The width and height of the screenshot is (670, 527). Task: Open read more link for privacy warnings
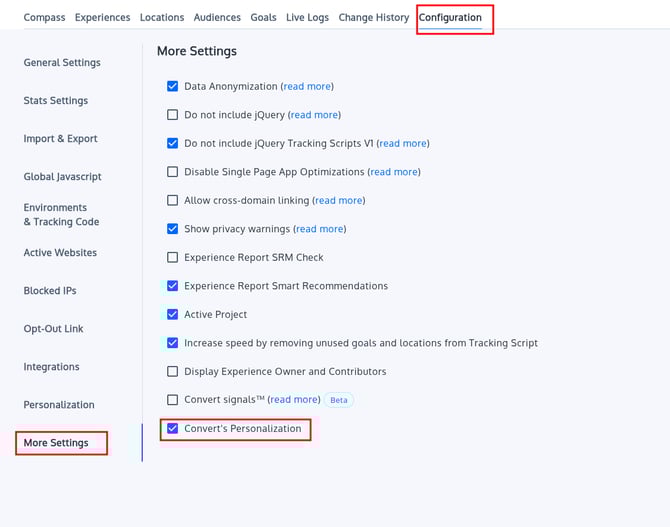click(x=320, y=229)
